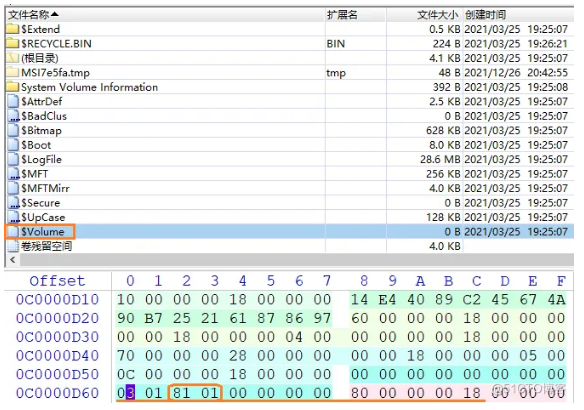Select the System Volume Information folder icon
The height and width of the screenshot is (410, 584).
[13, 87]
